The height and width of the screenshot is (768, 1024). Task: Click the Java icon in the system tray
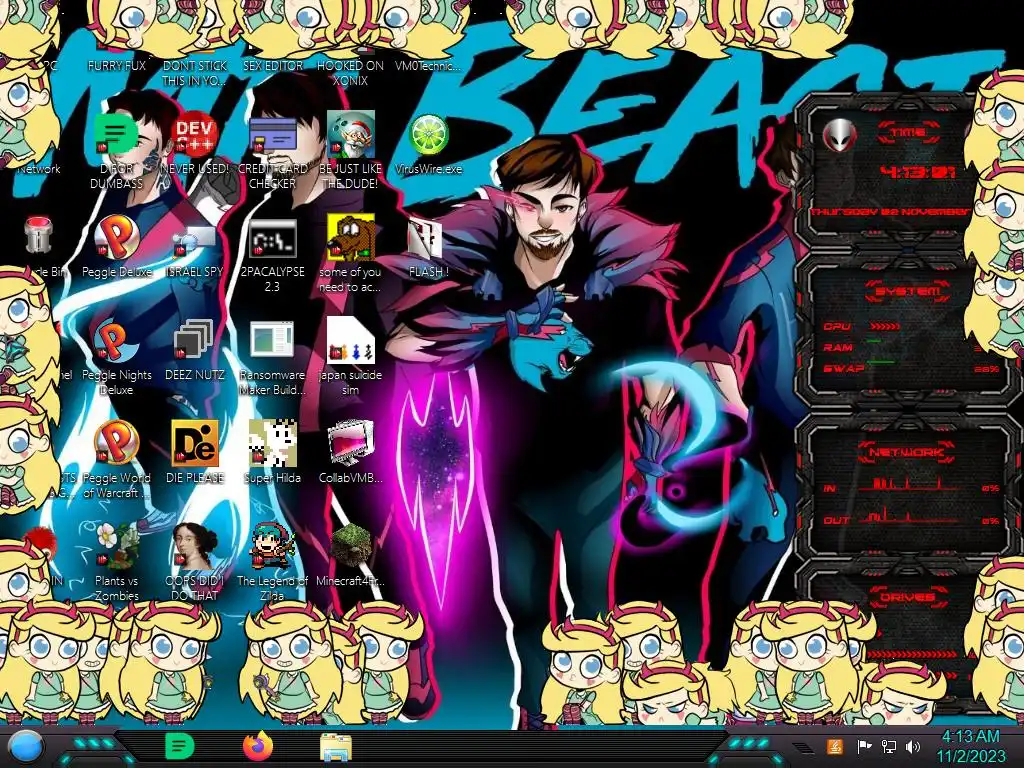point(835,746)
